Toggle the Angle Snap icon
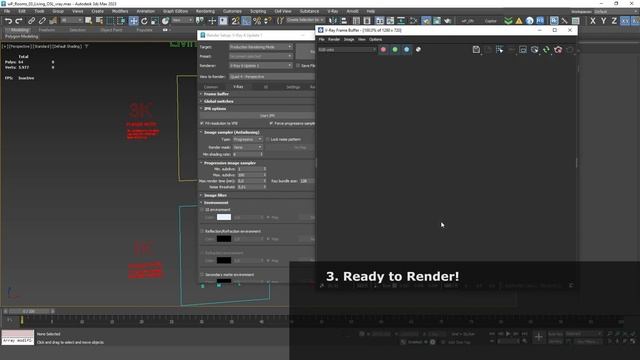This screenshot has width=640, height=360. (x=246, y=20)
